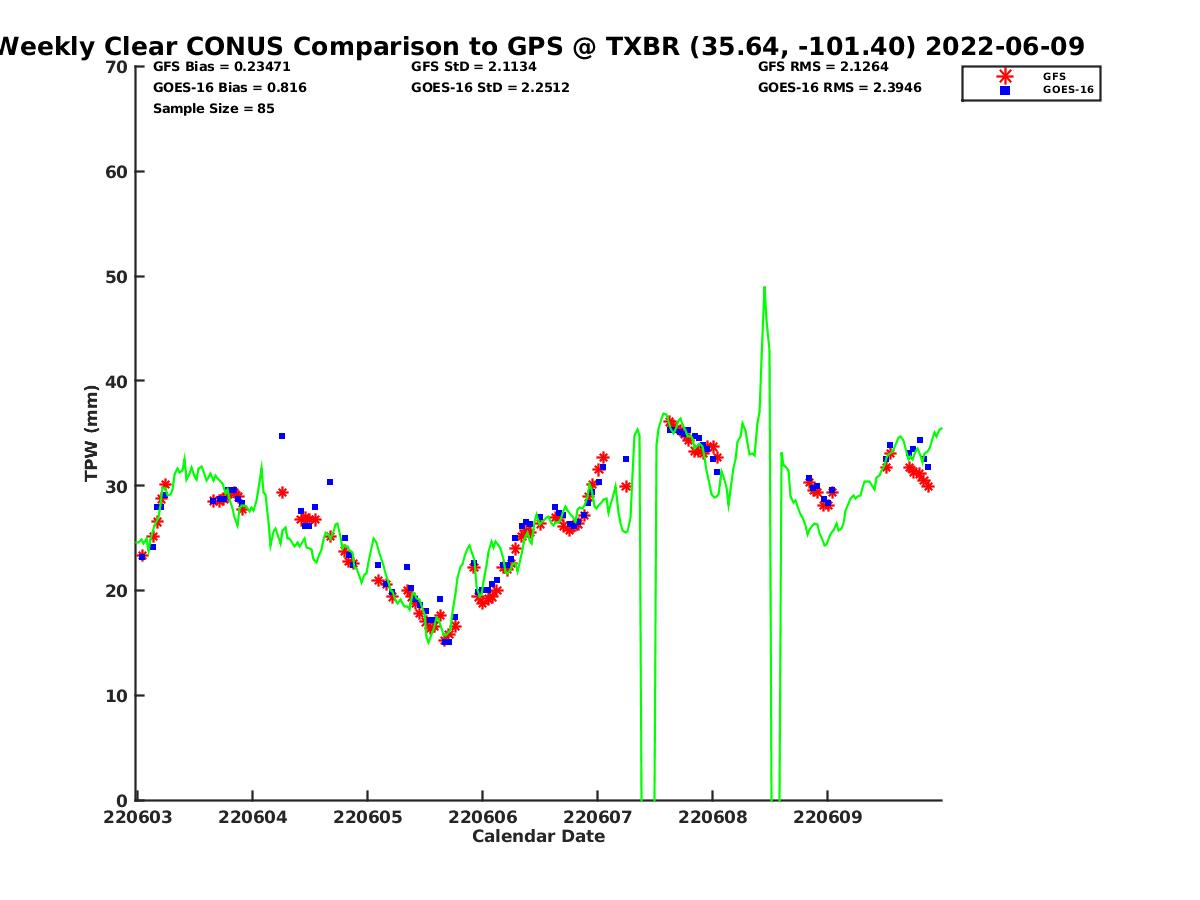Click the GOES-16 StD = 2.2512 statistic
Screen dimensions: 1200x900
[490, 88]
